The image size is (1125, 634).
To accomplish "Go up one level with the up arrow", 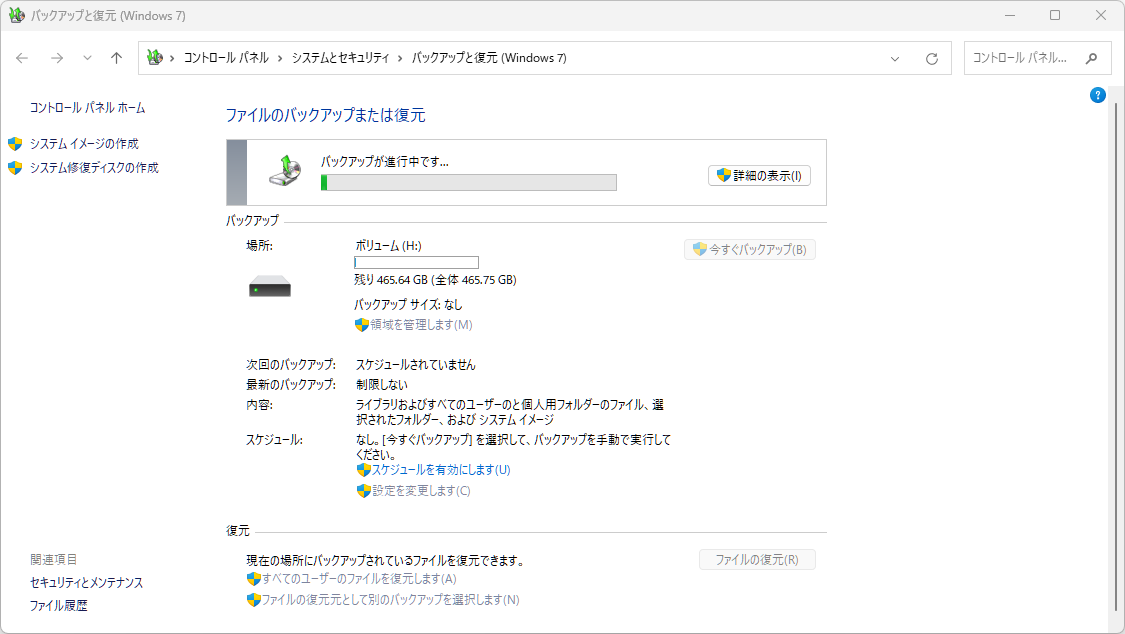I will 116,58.
